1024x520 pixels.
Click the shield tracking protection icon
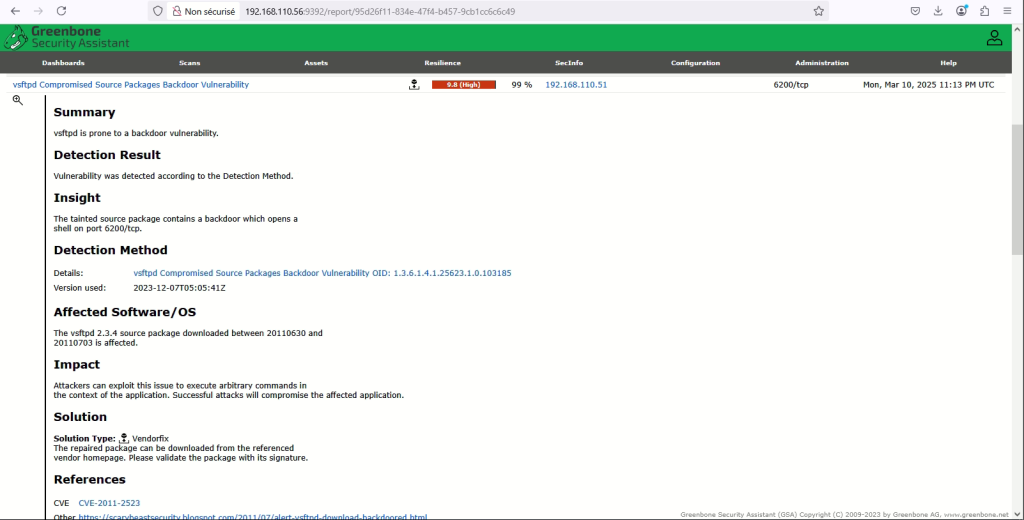tap(157, 11)
